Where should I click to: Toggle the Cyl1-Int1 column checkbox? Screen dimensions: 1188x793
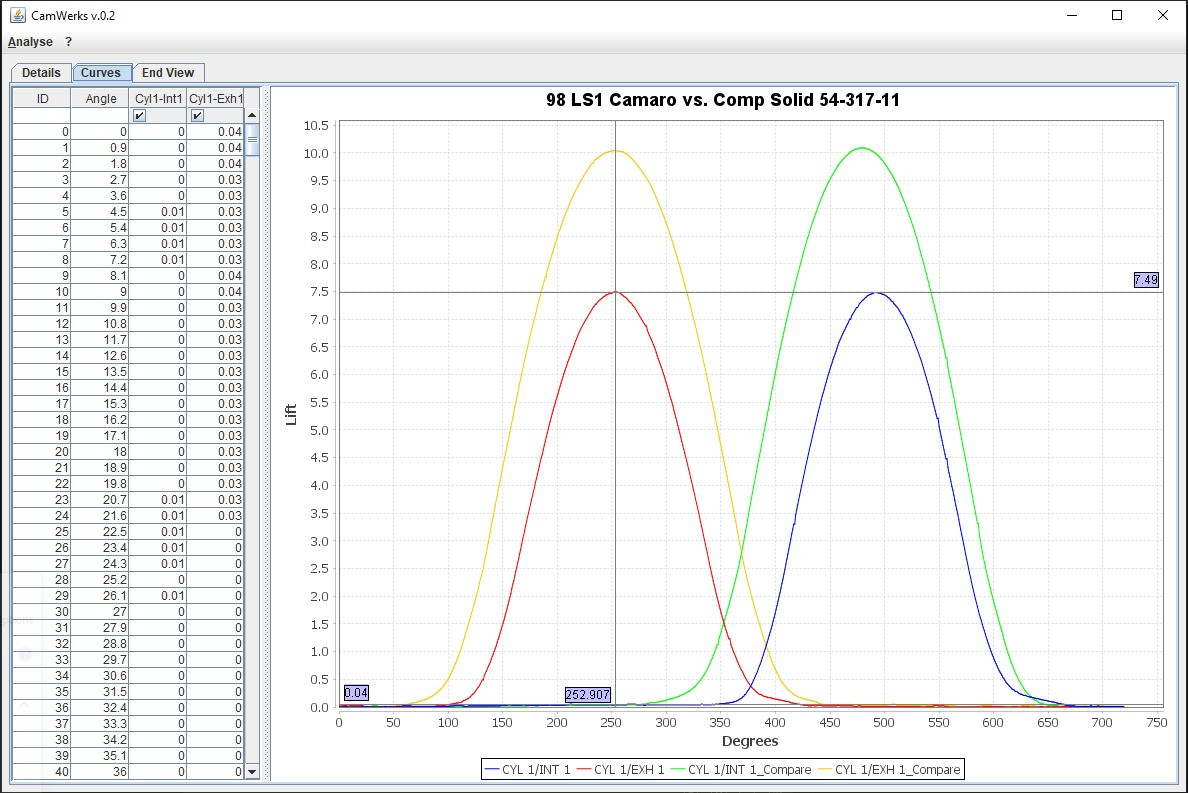click(139, 115)
